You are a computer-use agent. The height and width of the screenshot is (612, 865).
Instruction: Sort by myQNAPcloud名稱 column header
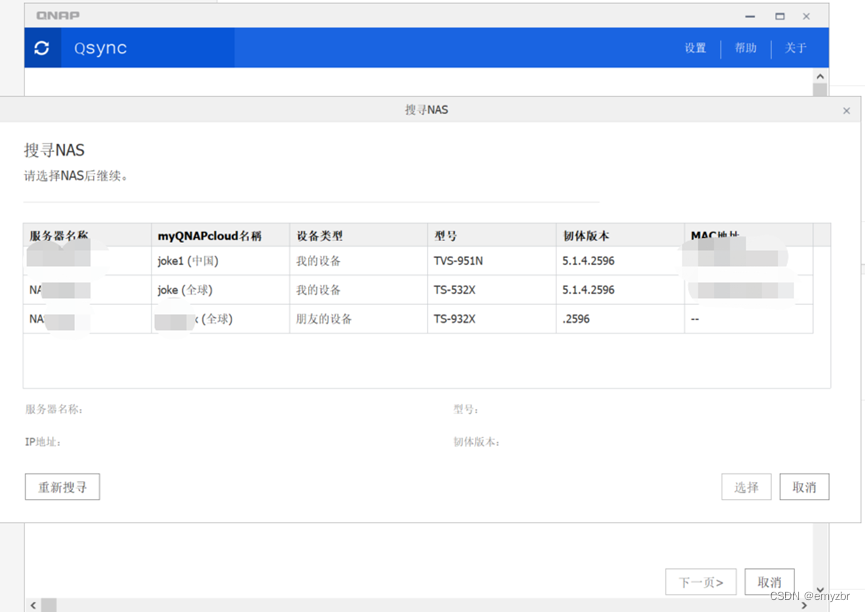pyautogui.click(x=221, y=235)
